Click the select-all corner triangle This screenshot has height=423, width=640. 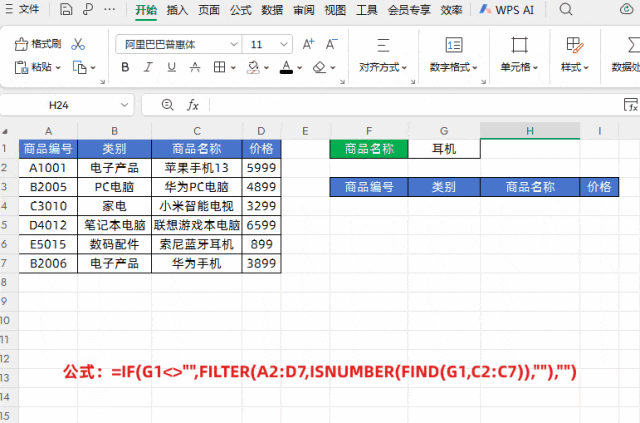[5, 131]
